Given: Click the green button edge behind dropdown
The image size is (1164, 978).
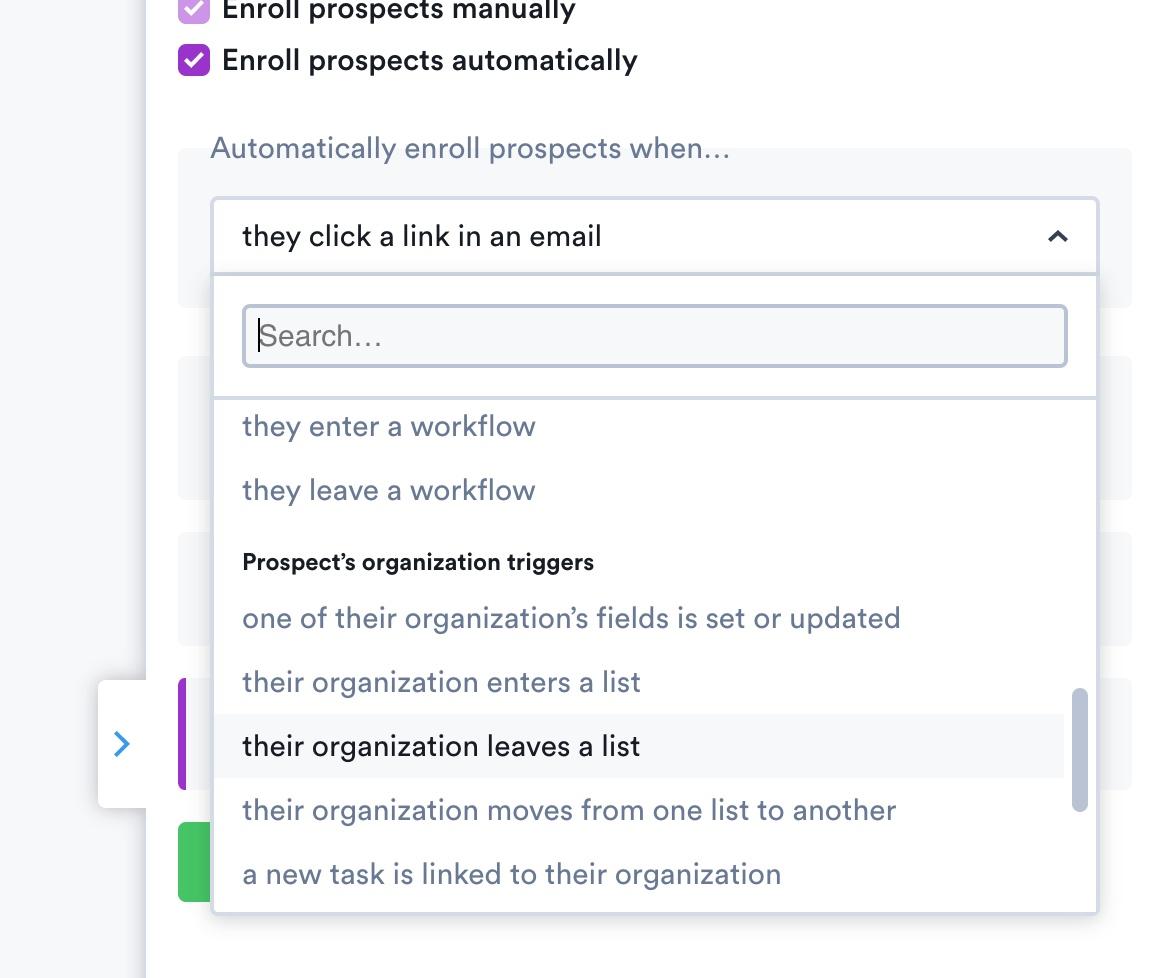Looking at the screenshot, I should coord(194,861).
